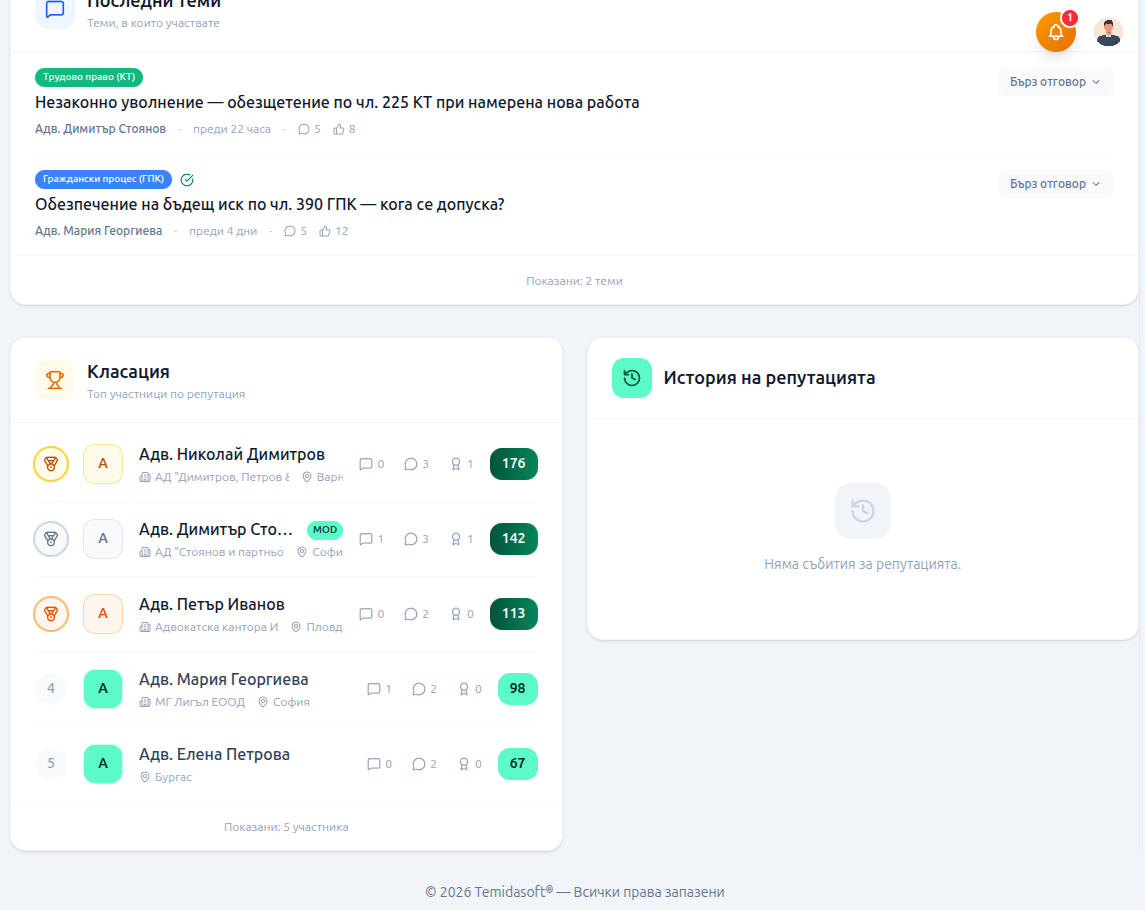Open Адв. Николай Димитров's profile
This screenshot has height=910, width=1145.
point(232,455)
